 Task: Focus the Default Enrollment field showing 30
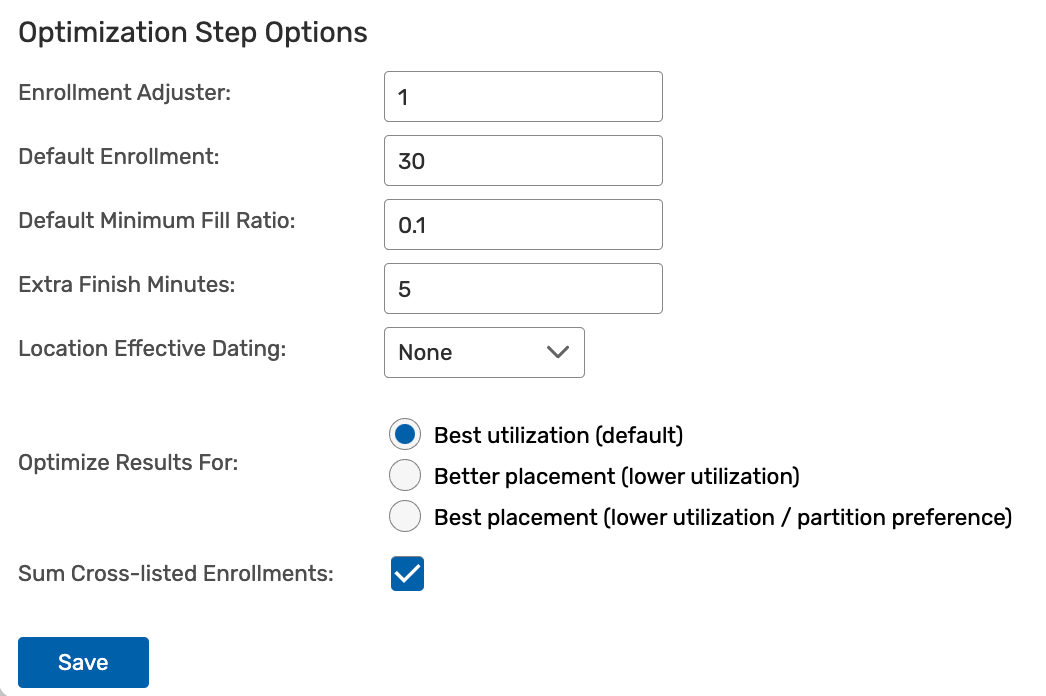522,161
